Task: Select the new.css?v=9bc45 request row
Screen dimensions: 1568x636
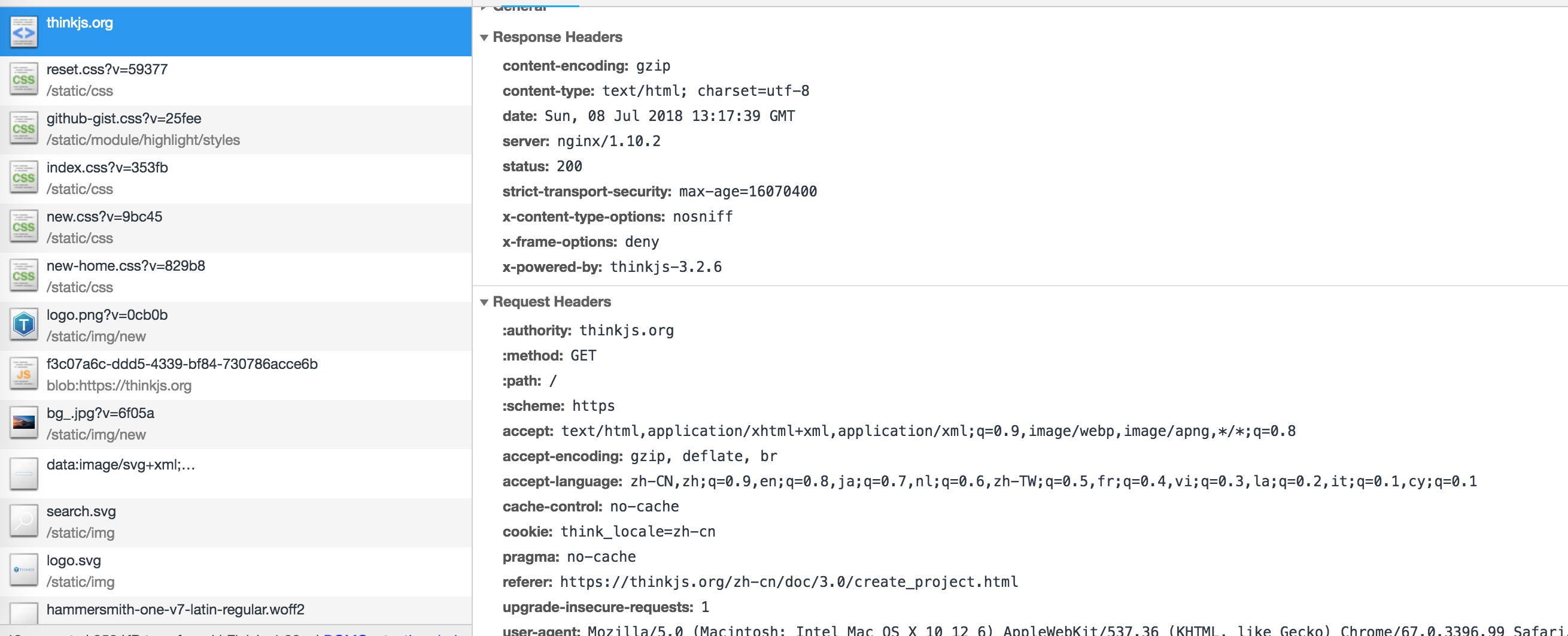Action: click(104, 217)
